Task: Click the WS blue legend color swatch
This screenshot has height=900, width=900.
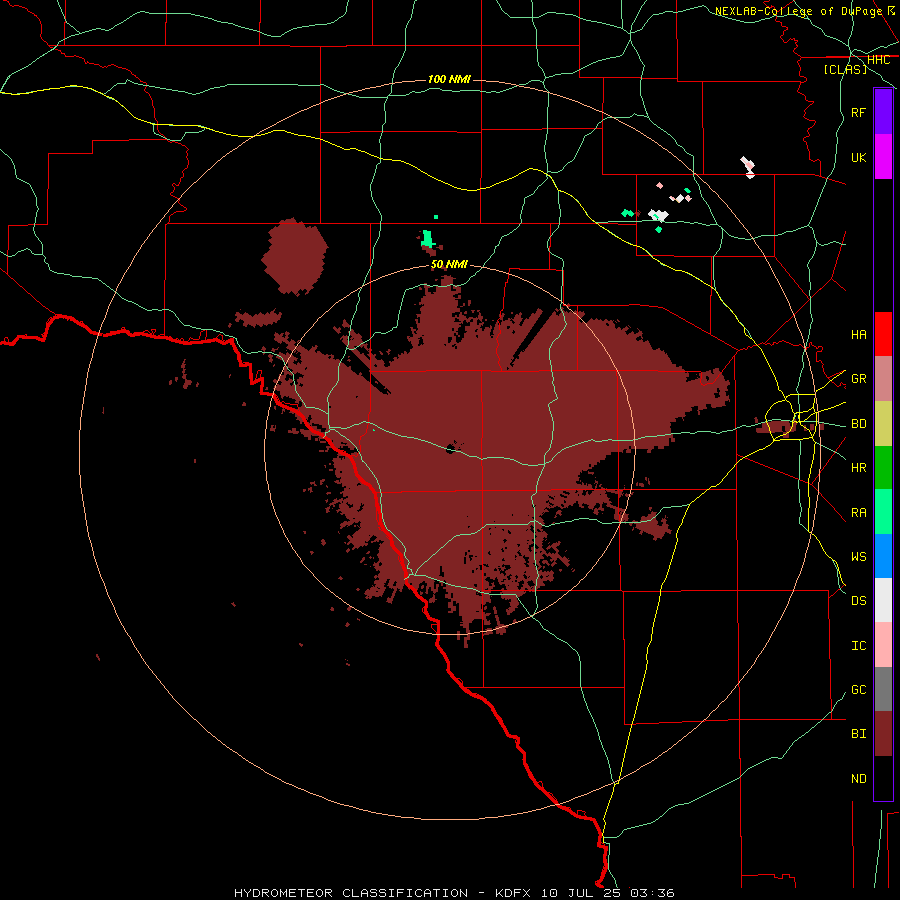Action: pos(883,556)
